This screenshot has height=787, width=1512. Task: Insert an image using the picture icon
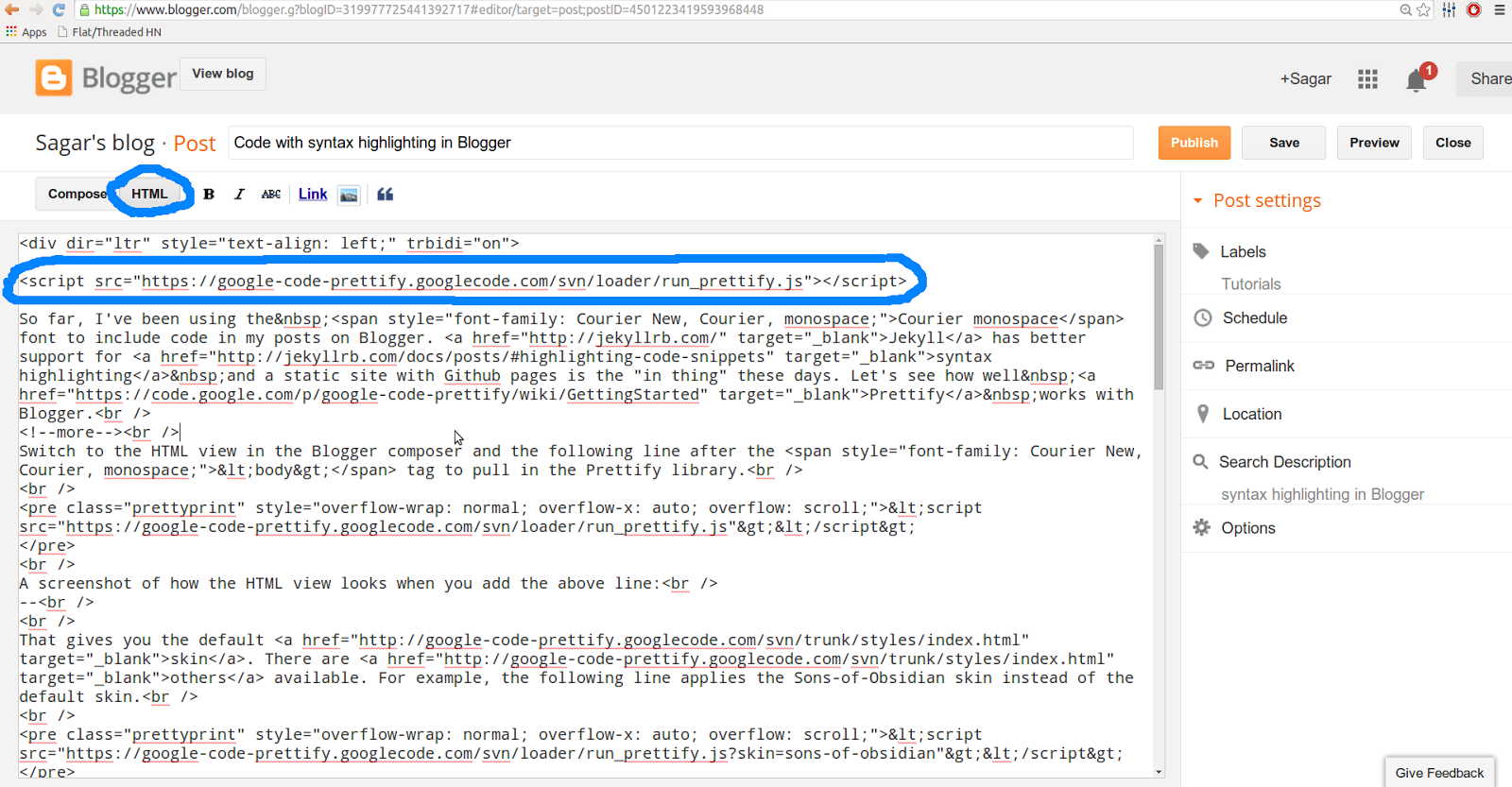[x=349, y=195]
